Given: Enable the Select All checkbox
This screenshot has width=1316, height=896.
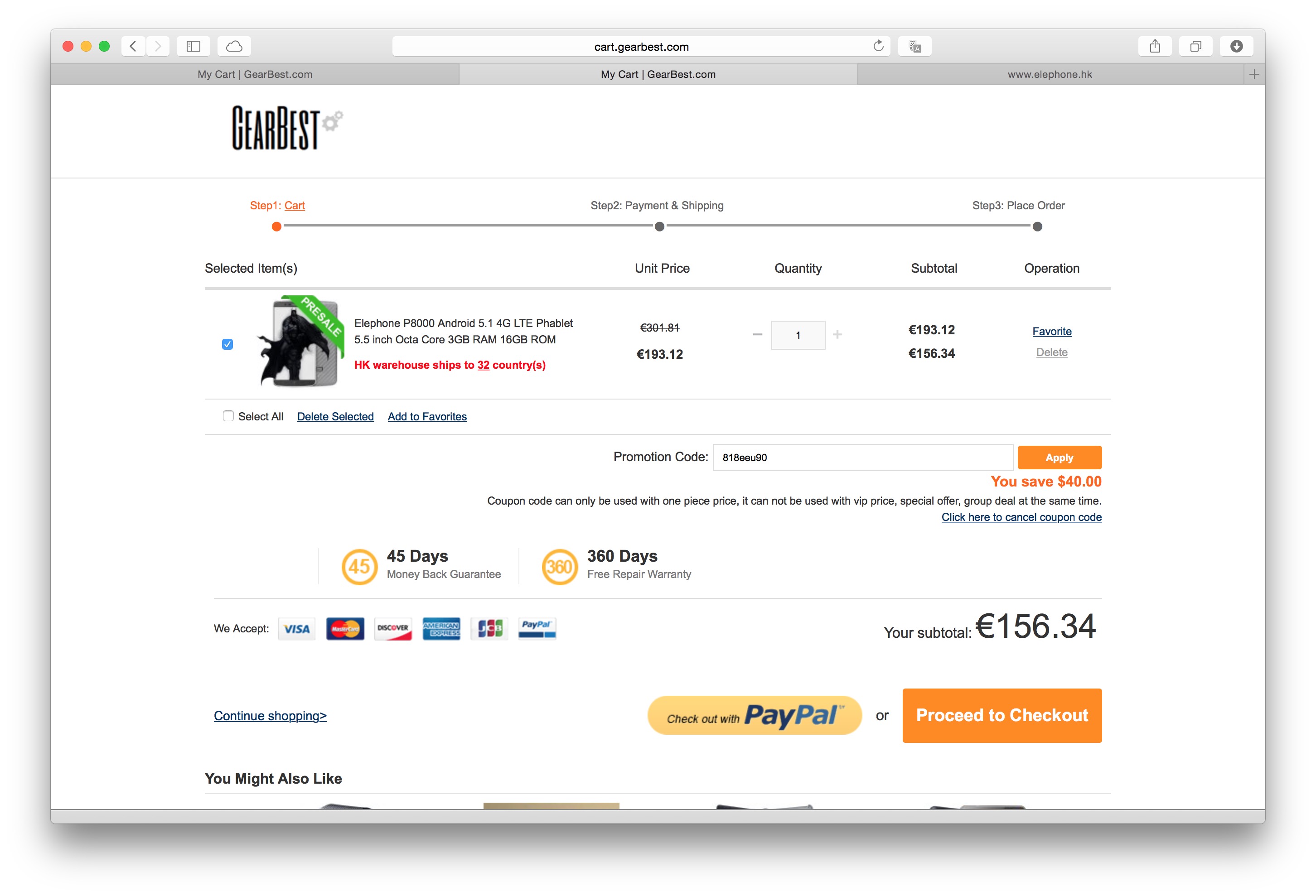Looking at the screenshot, I should pyautogui.click(x=228, y=416).
